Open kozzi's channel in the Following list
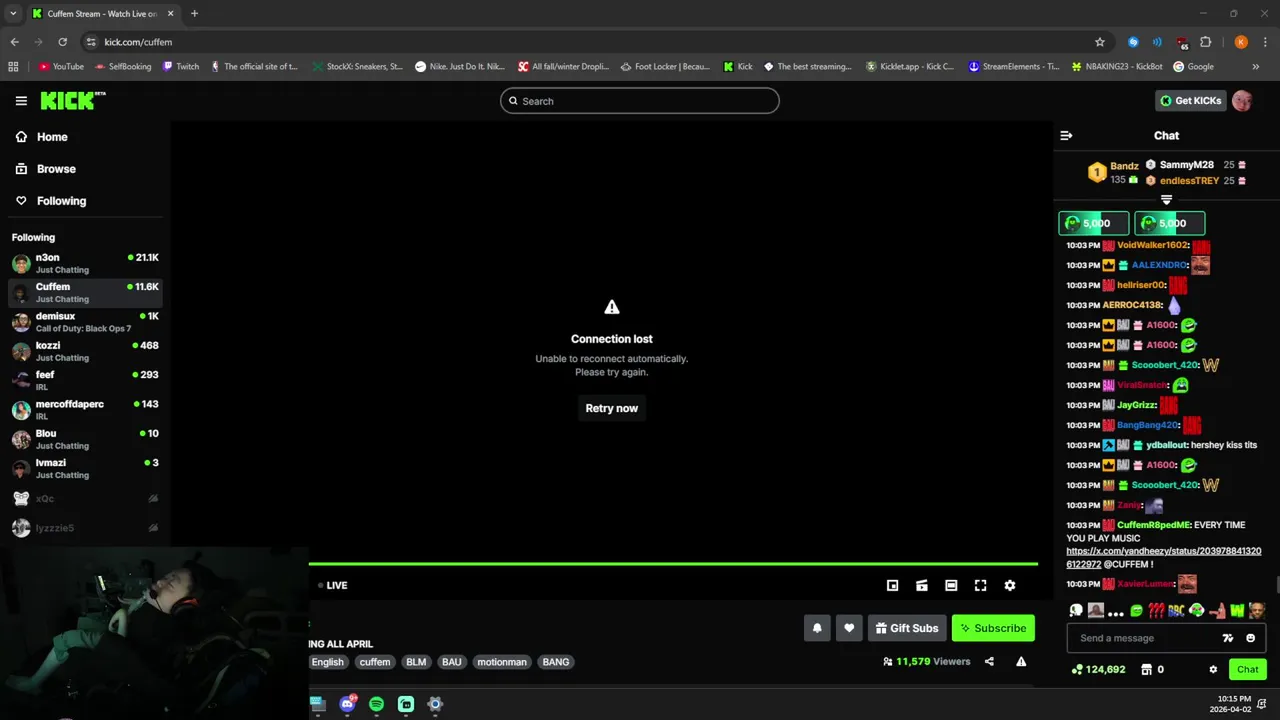Screen dimensions: 1280x720 [x=85, y=351]
